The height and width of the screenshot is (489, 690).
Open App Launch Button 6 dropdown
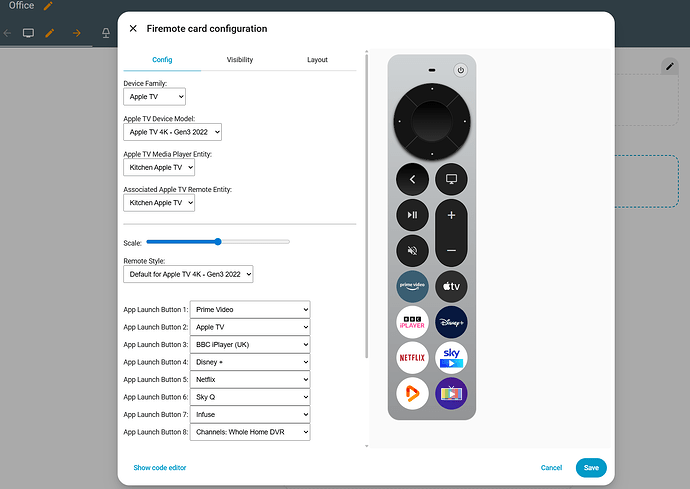250,397
